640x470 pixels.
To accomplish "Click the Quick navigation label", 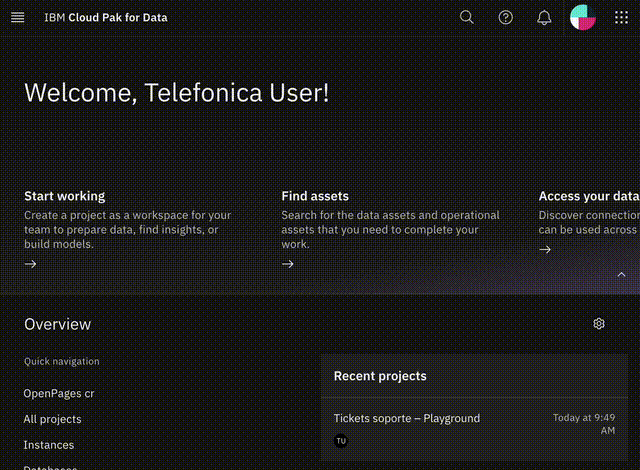I will pyautogui.click(x=62, y=361).
